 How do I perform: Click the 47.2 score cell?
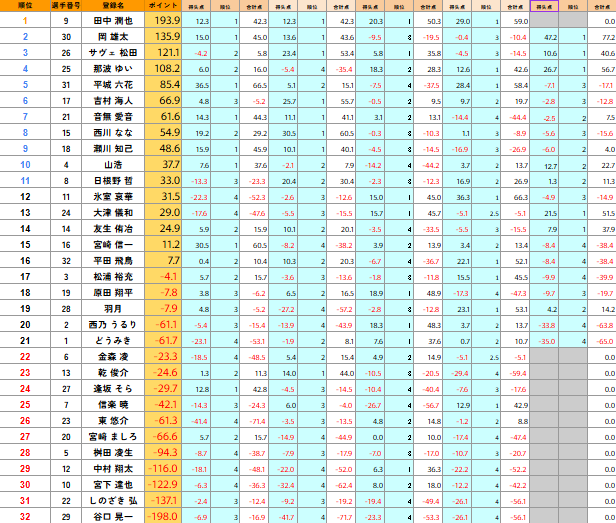[x=544, y=37]
